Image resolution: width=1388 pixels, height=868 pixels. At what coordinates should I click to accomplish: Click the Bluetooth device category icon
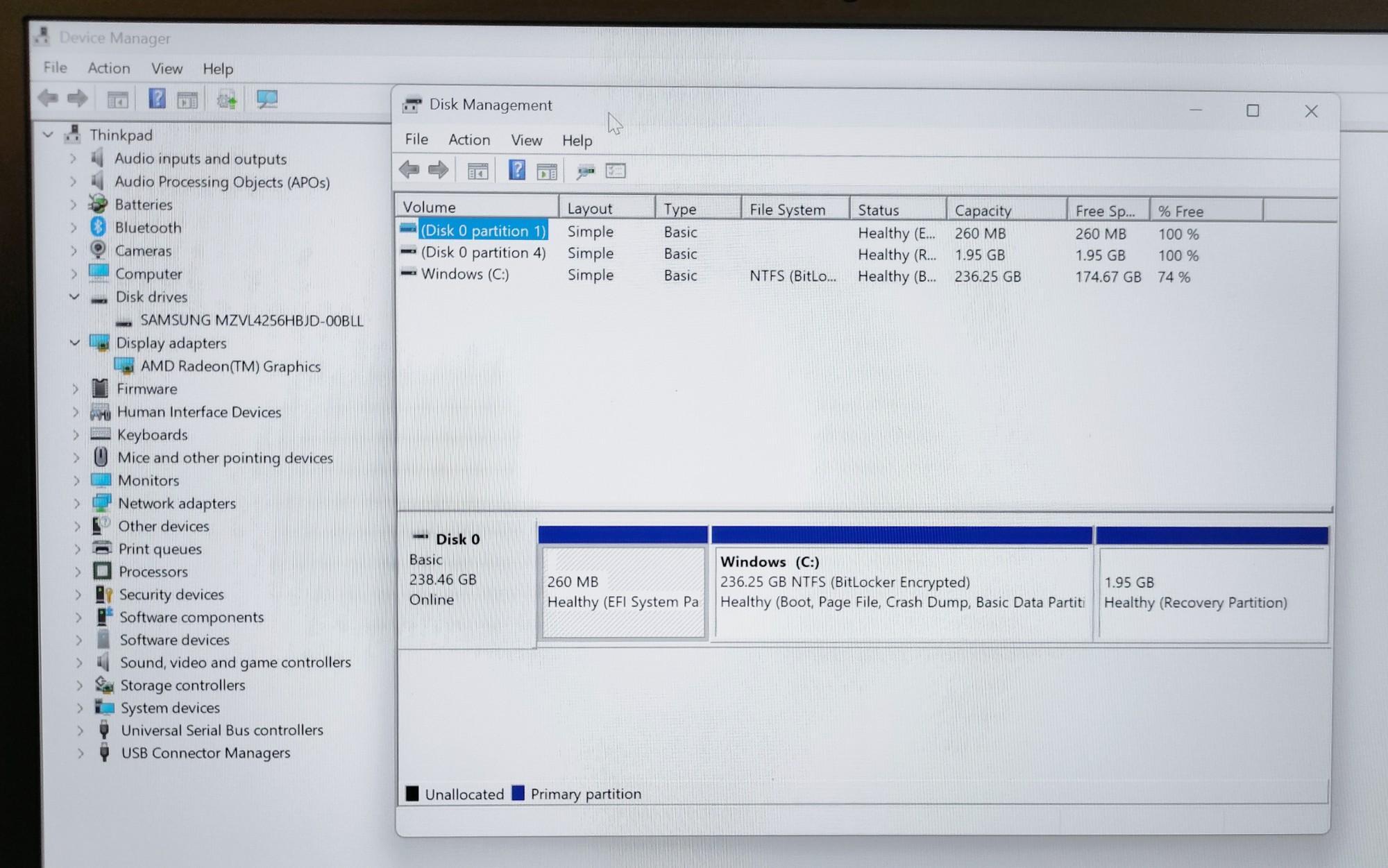[98, 227]
